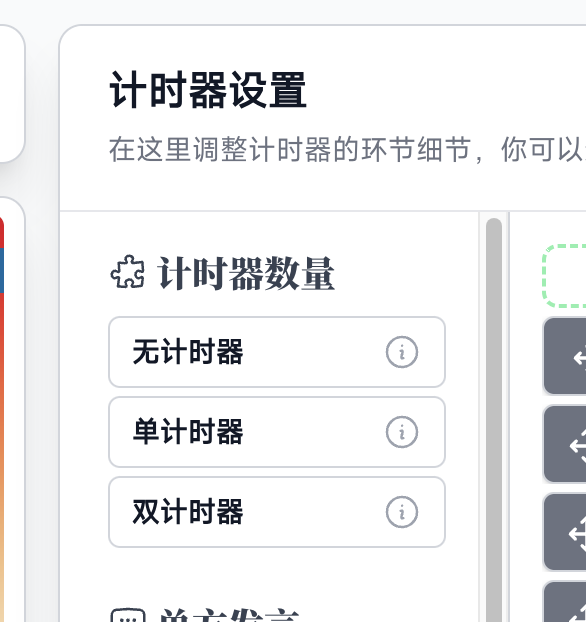Click the speech bubble icon beside 单方发言
586x622 pixels.
coord(127,615)
